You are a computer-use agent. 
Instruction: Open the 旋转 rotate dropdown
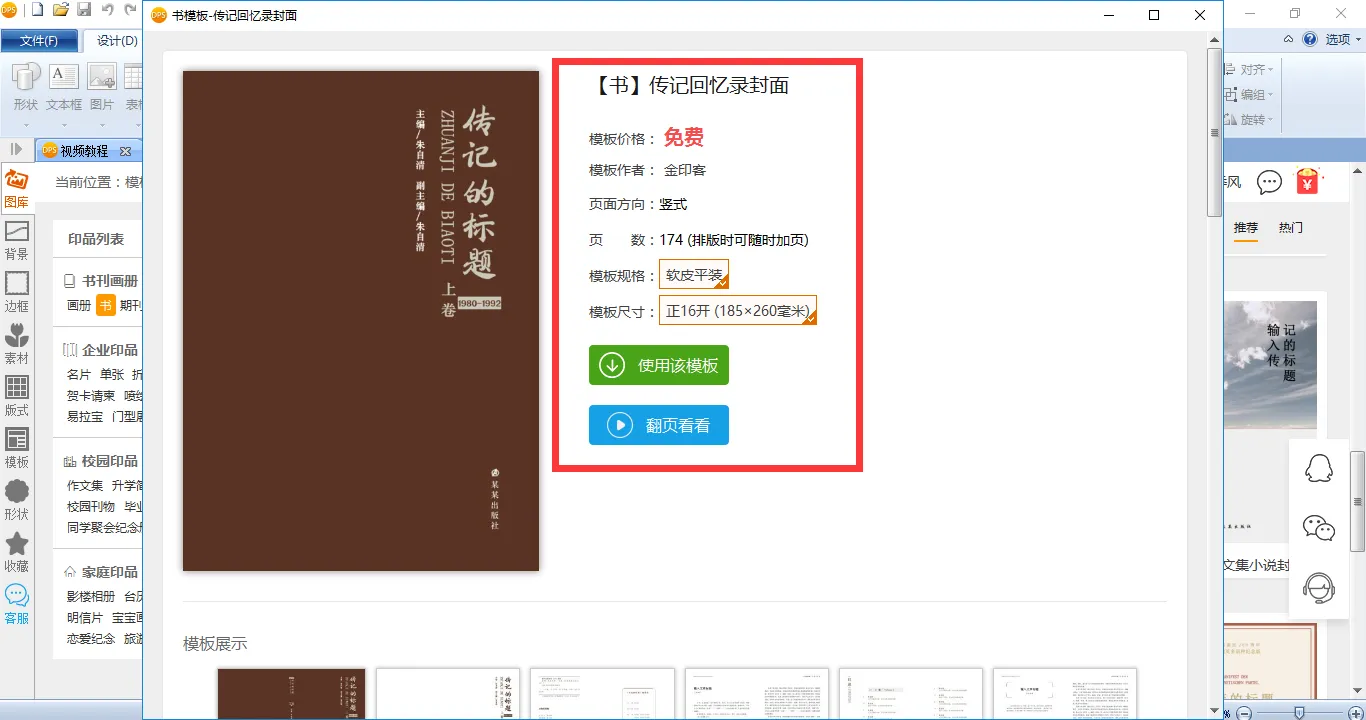(x=1249, y=120)
